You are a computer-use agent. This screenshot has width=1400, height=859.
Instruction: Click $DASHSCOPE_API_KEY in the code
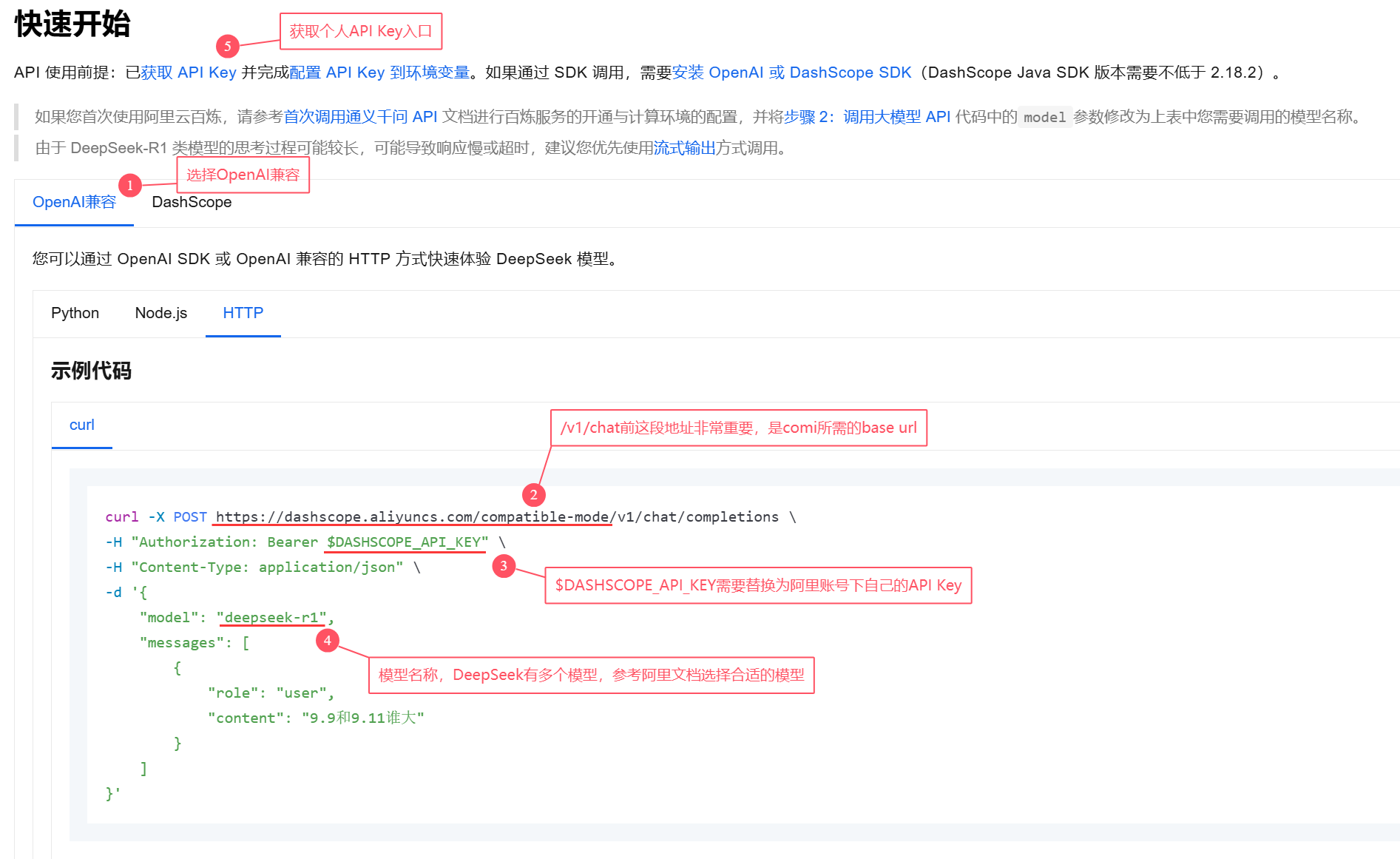point(404,542)
